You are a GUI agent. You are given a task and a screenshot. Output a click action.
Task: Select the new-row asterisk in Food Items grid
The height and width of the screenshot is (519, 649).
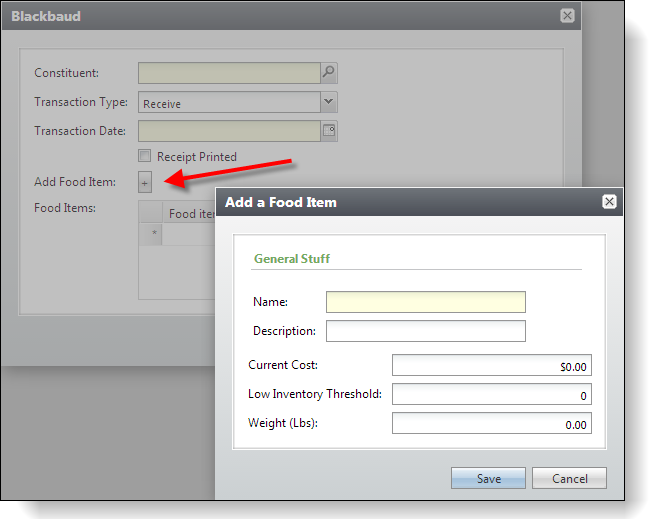(x=153, y=234)
